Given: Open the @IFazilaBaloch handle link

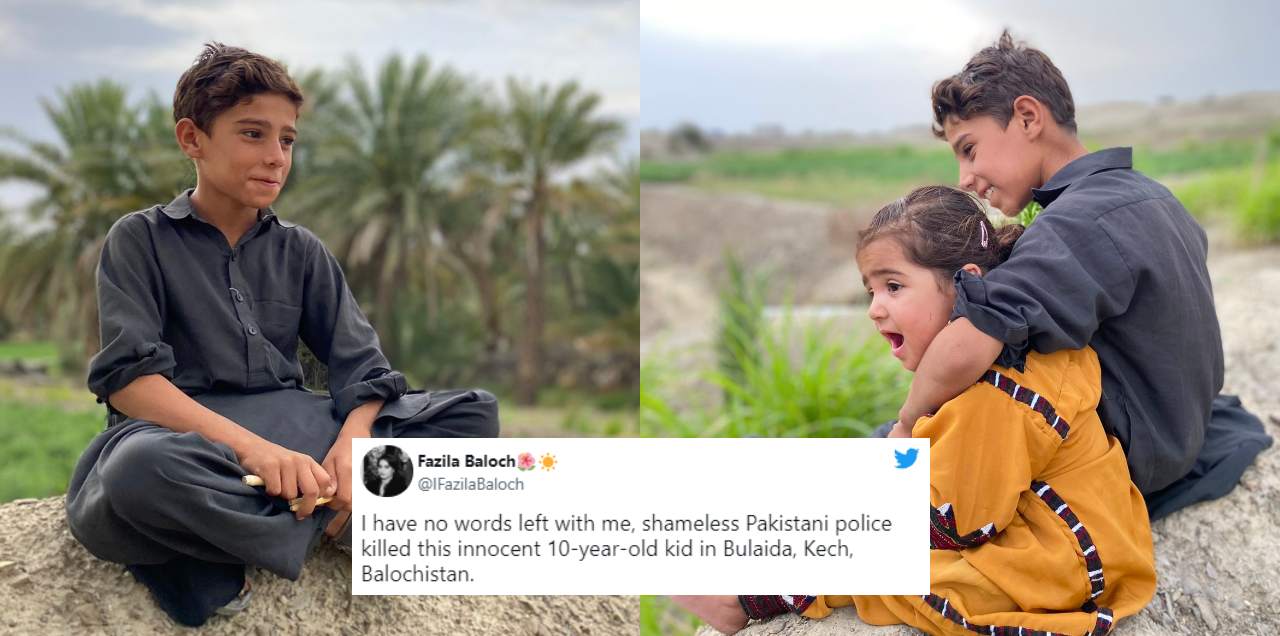Looking at the screenshot, I should click(x=470, y=484).
